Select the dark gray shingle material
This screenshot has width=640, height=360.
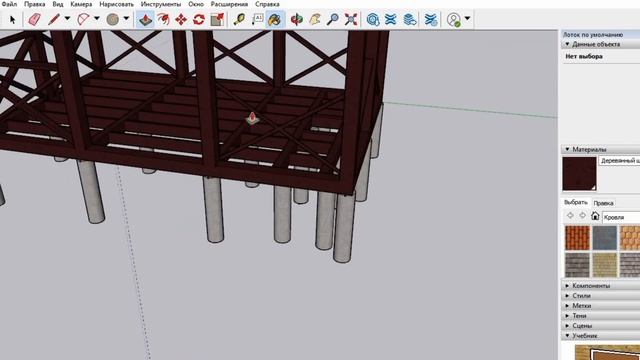578,264
